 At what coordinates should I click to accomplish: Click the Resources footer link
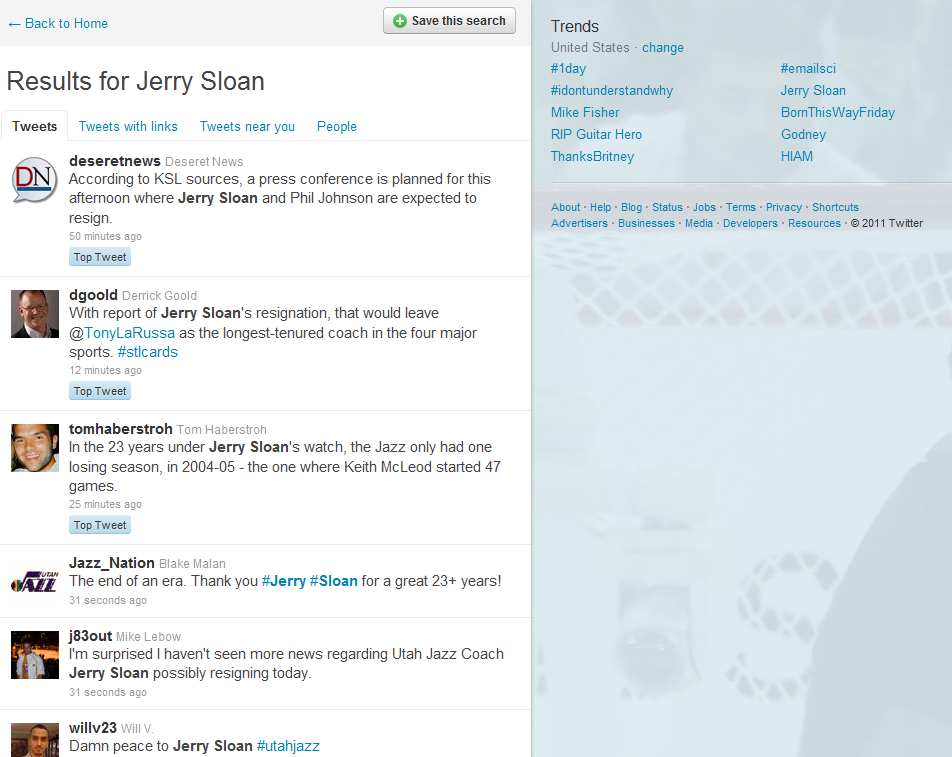(x=814, y=223)
